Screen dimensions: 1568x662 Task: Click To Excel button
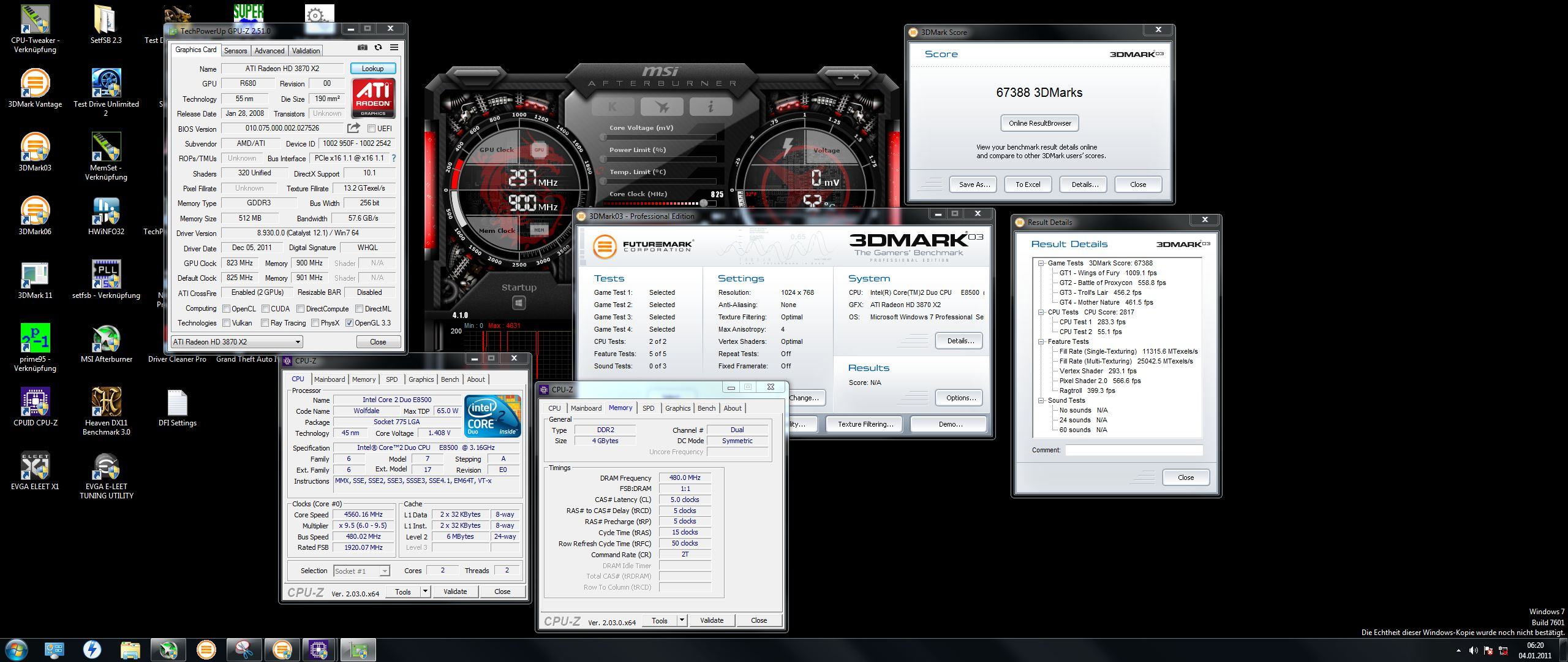click(1028, 185)
